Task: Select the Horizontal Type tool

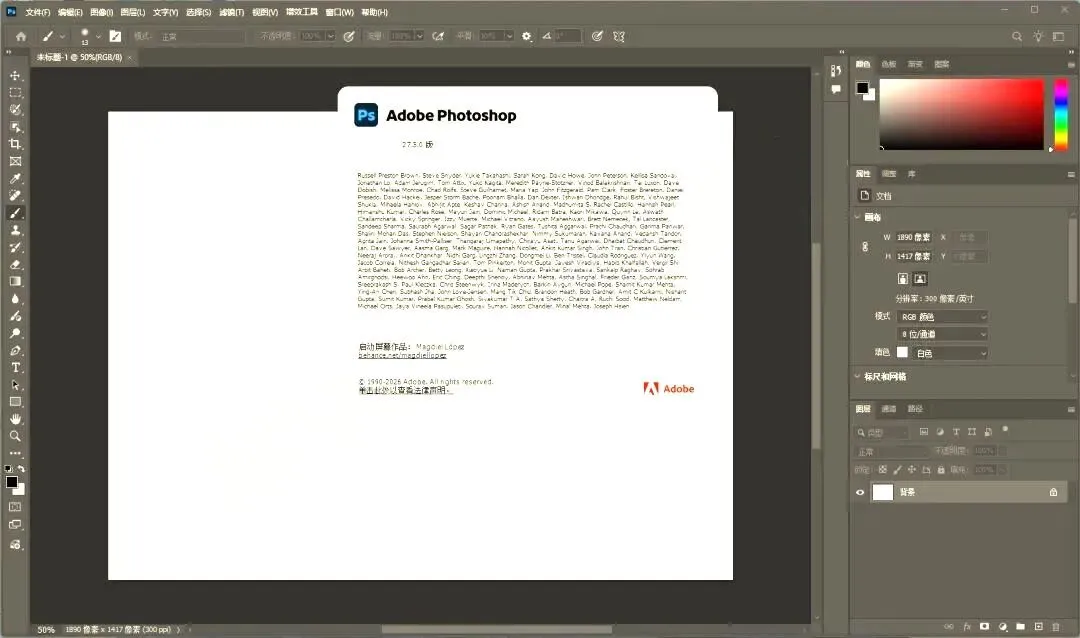Action: pyautogui.click(x=15, y=367)
